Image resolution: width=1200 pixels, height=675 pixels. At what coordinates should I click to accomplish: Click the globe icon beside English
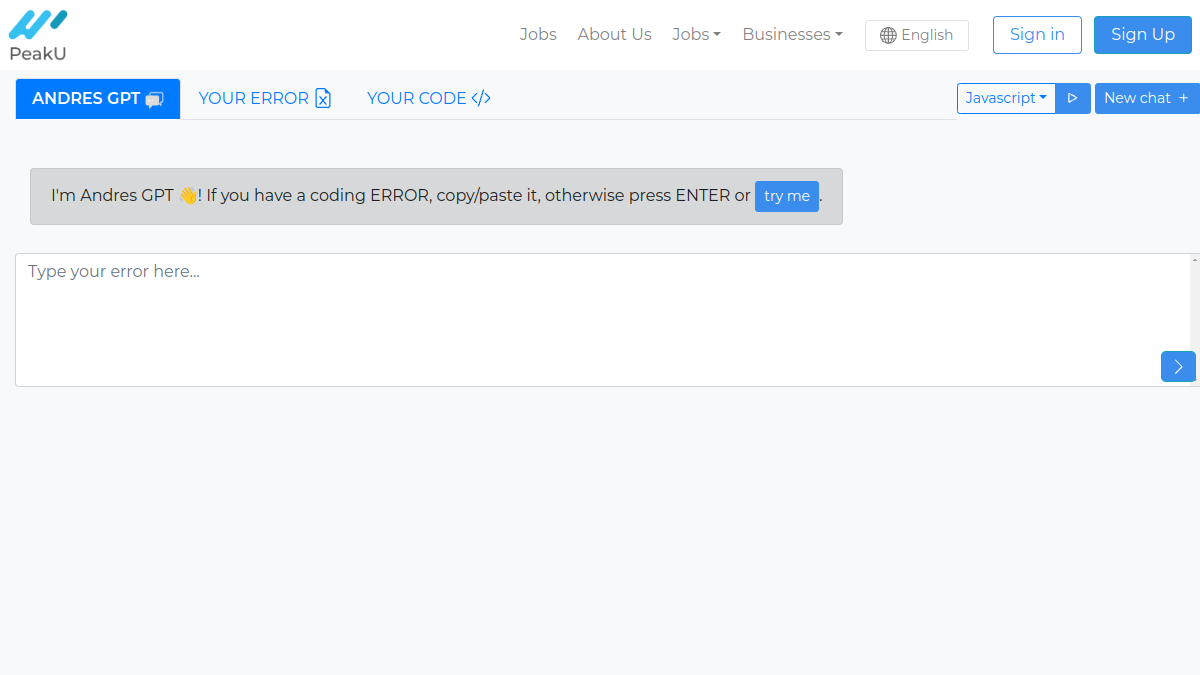pyautogui.click(x=888, y=35)
